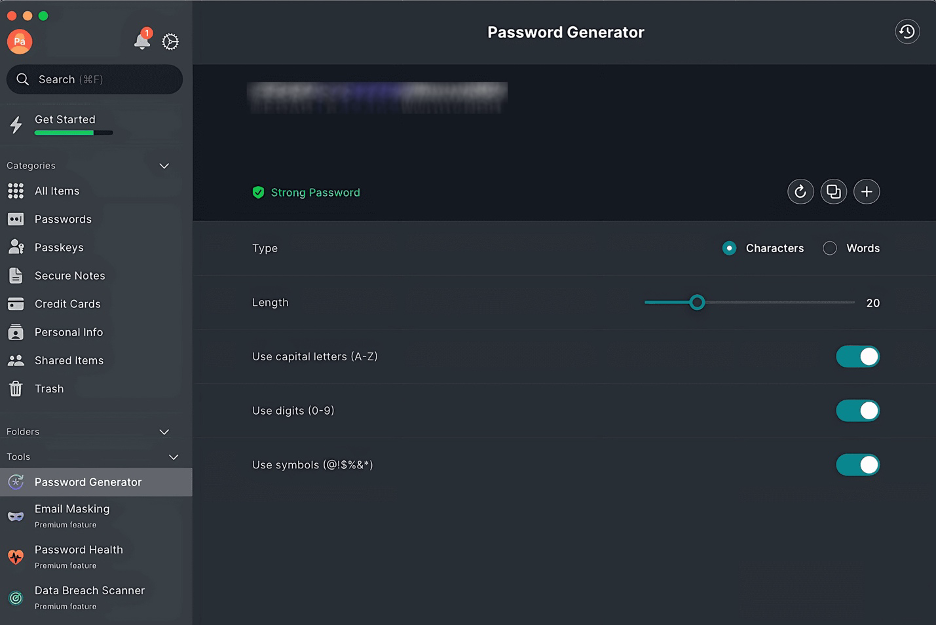Image resolution: width=936 pixels, height=626 pixels.
Task: Disable Use digits (0-9)
Action: 857,410
